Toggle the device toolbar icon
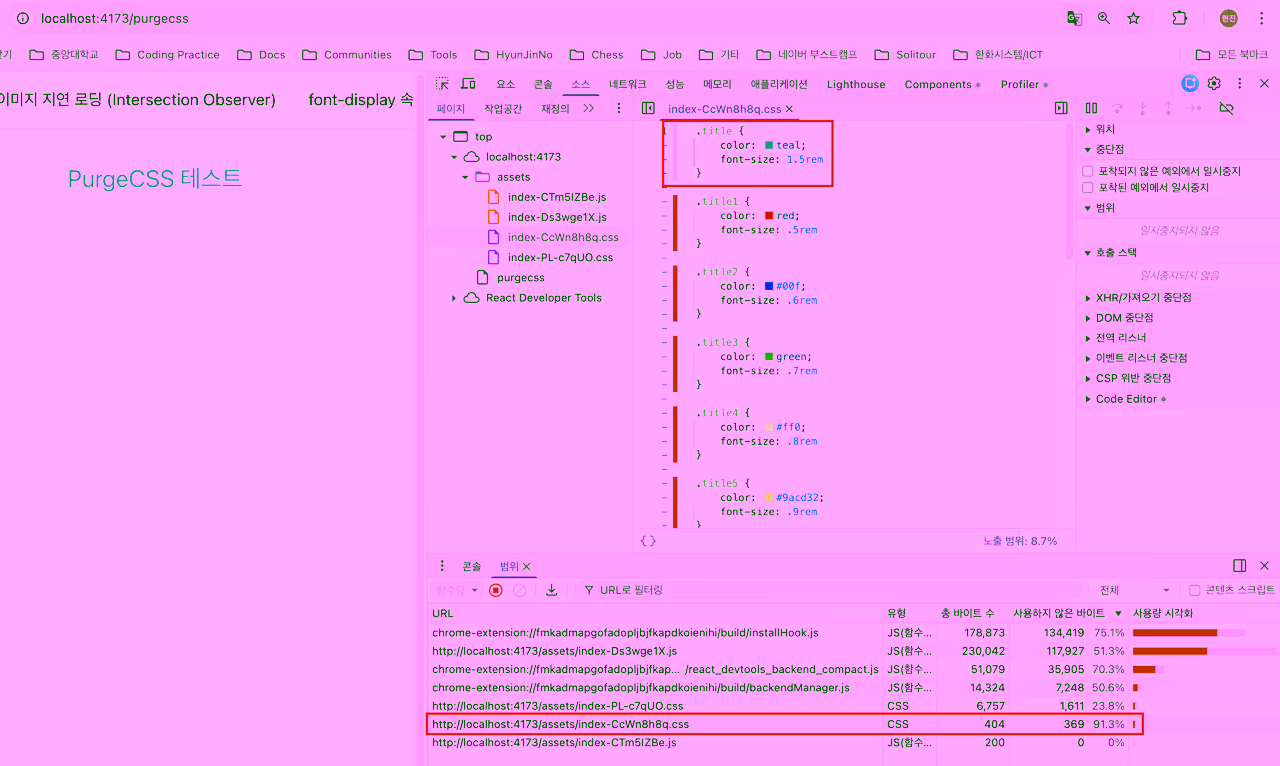 click(x=468, y=84)
